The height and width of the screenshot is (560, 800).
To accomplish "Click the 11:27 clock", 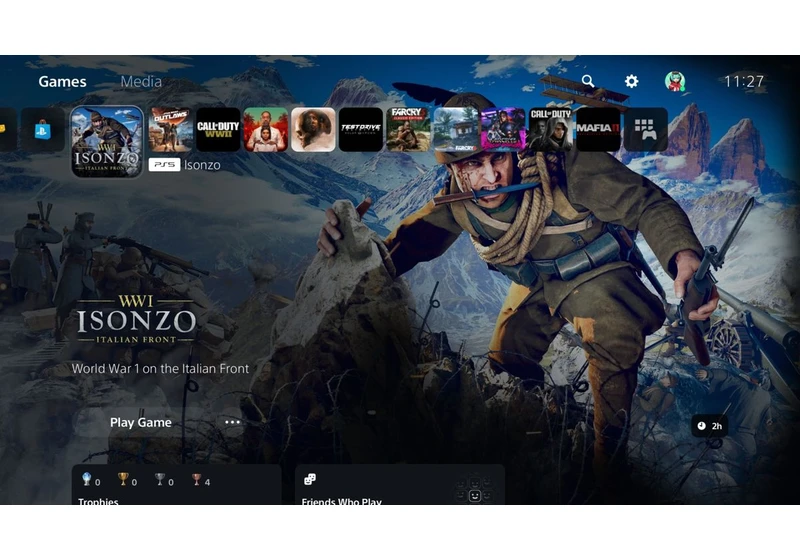I will pos(744,82).
